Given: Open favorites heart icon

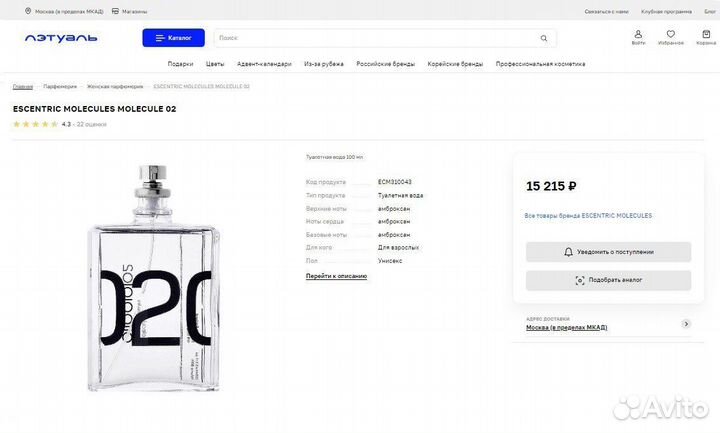Looking at the screenshot, I should [x=671, y=34].
